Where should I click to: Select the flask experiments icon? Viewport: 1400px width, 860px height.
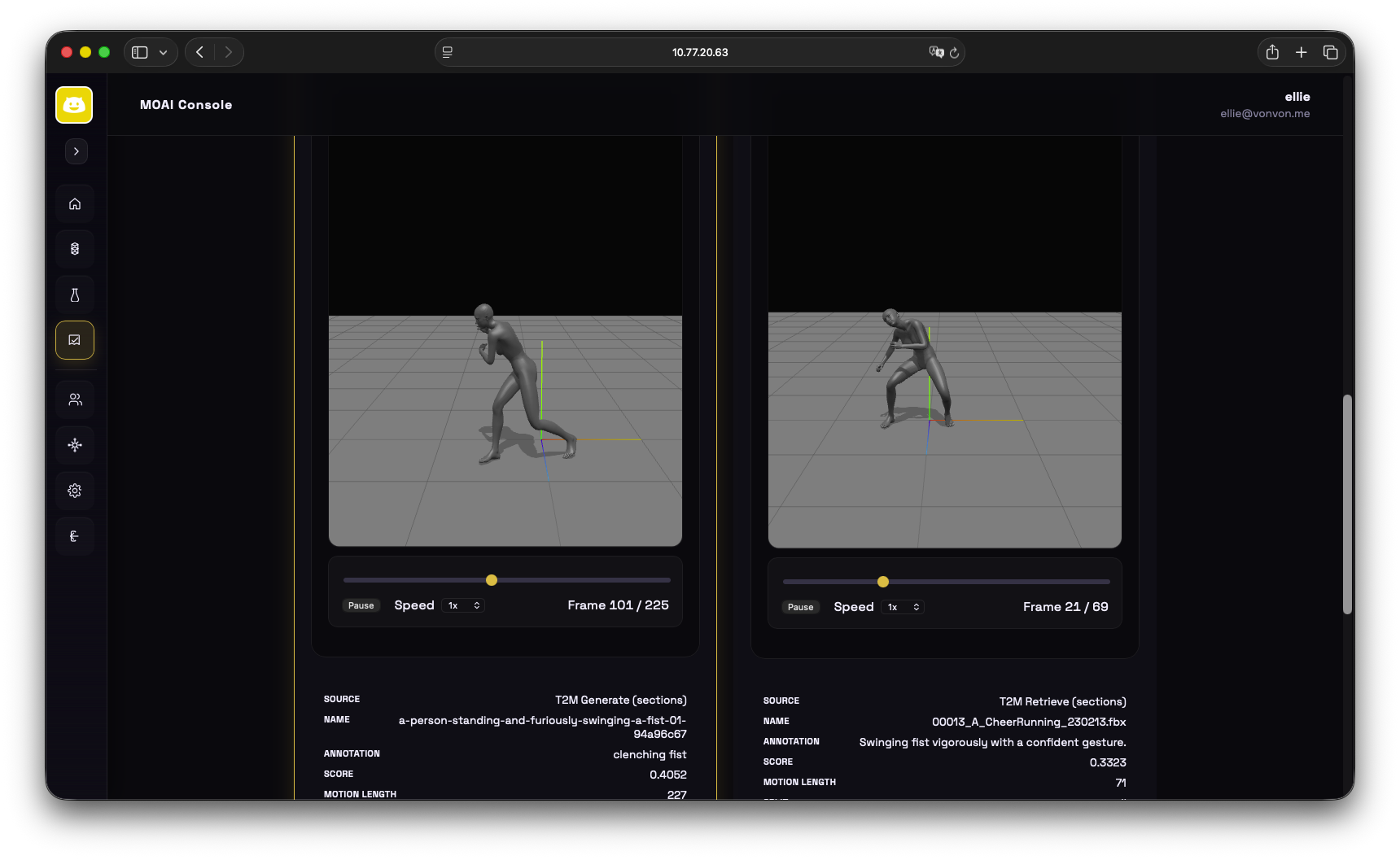point(74,295)
